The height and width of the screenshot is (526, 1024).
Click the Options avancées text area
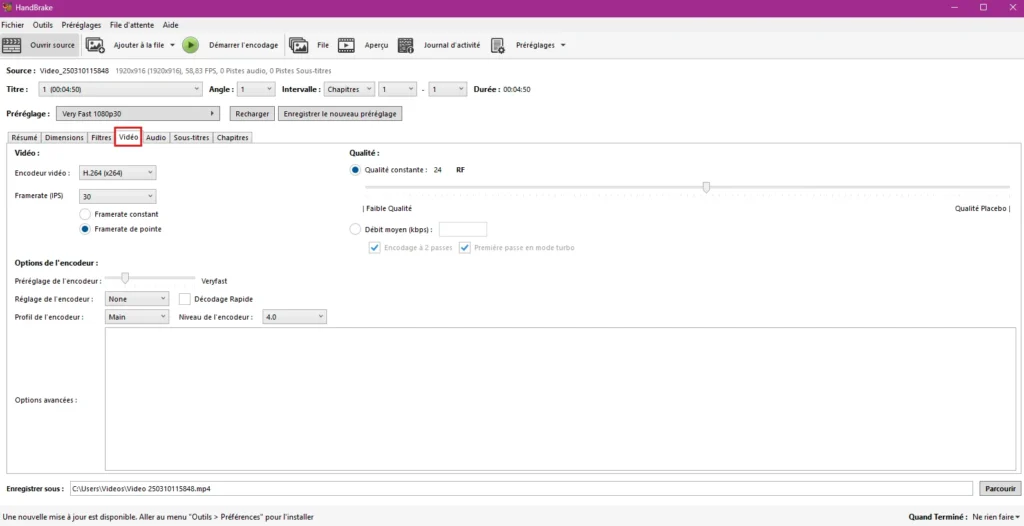pos(560,399)
